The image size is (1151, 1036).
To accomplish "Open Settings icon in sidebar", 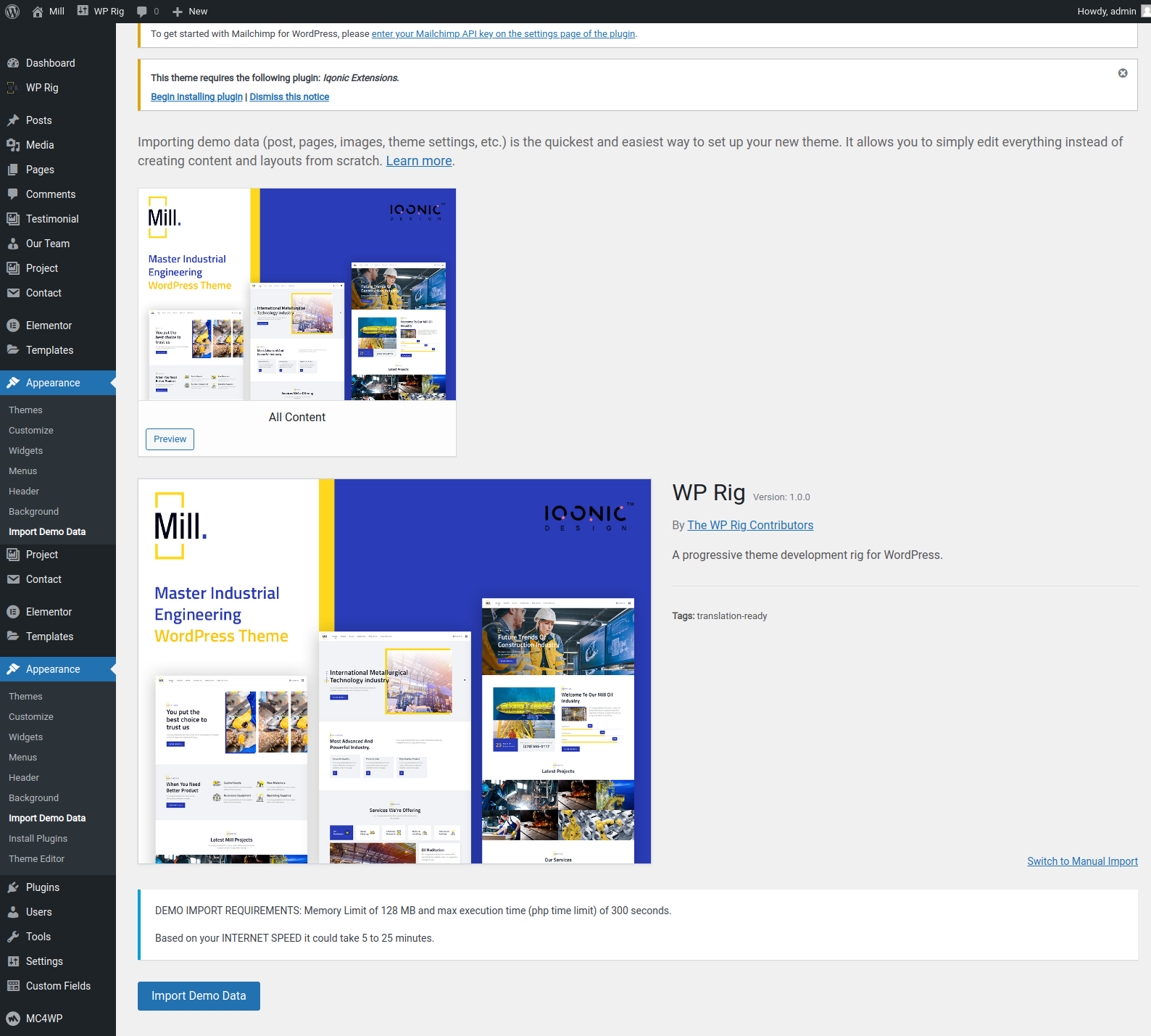I will point(13,961).
